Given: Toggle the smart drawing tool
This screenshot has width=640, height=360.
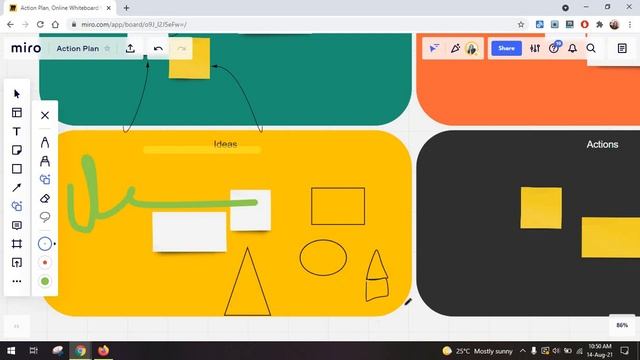Looking at the screenshot, I should pos(45,180).
